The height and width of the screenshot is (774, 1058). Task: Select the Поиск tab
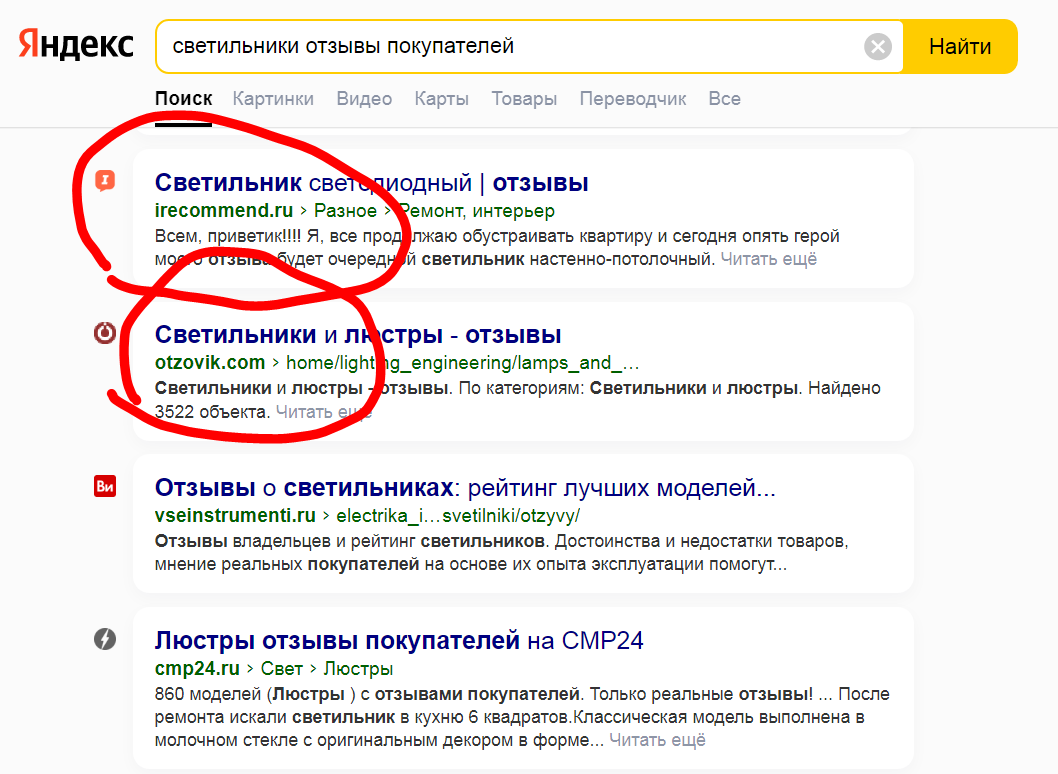[x=184, y=99]
